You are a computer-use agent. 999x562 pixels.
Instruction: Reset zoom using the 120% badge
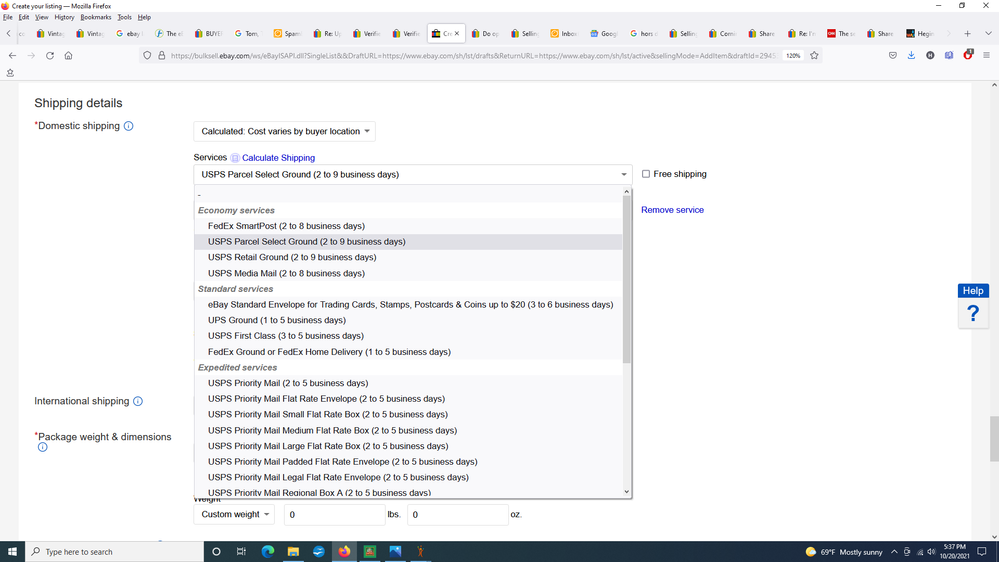pyautogui.click(x=793, y=55)
